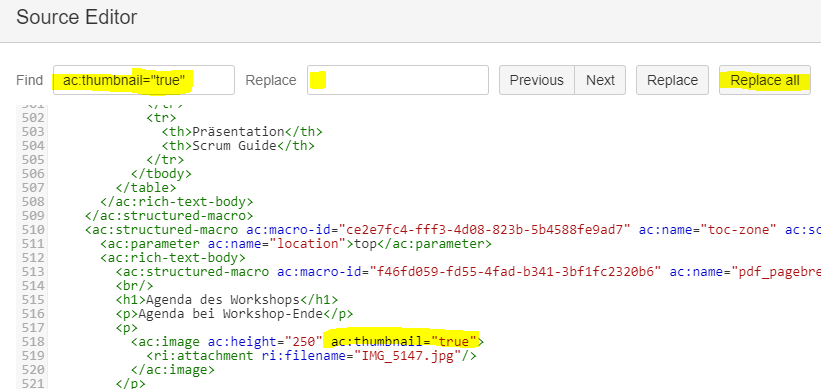Screen dimensions: 821x389
Task: Click the Agenda bei Workshop-Ende paragraph line
Action: [235, 314]
